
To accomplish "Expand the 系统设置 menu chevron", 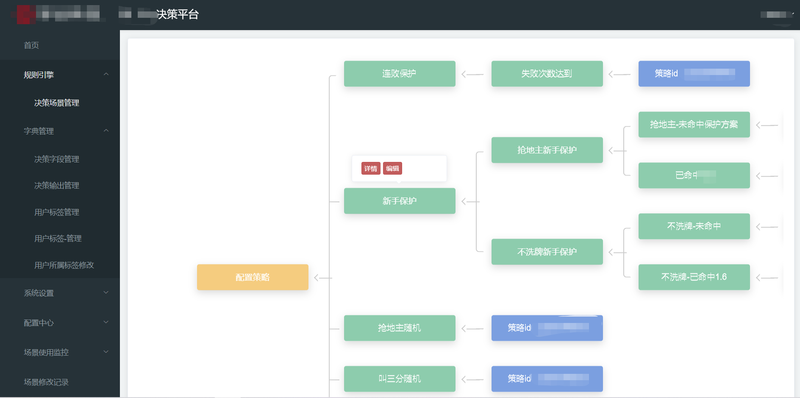I will 106,293.
